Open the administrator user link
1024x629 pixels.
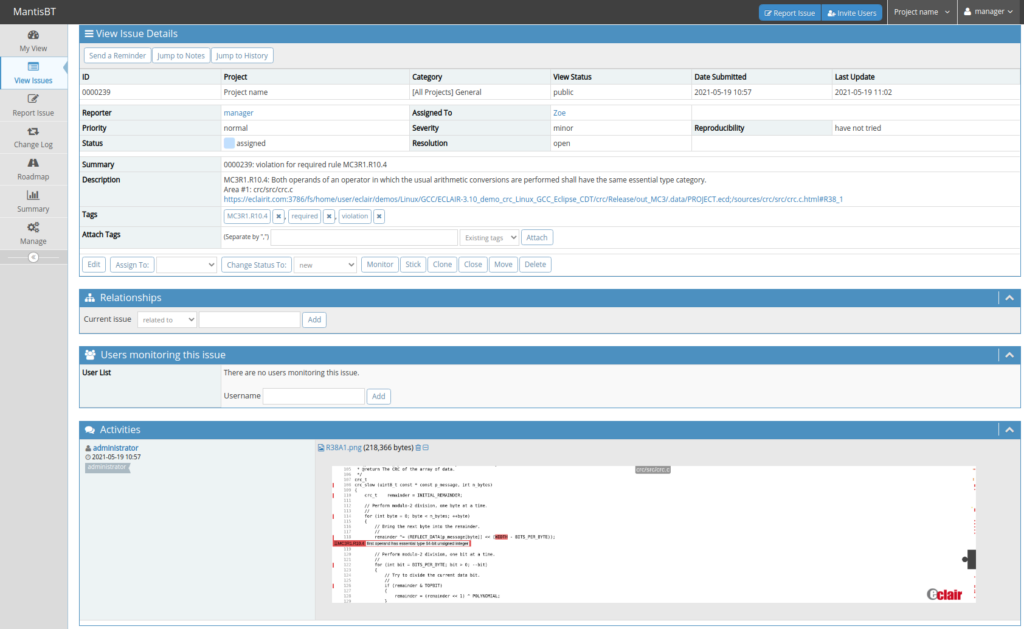(x=116, y=448)
